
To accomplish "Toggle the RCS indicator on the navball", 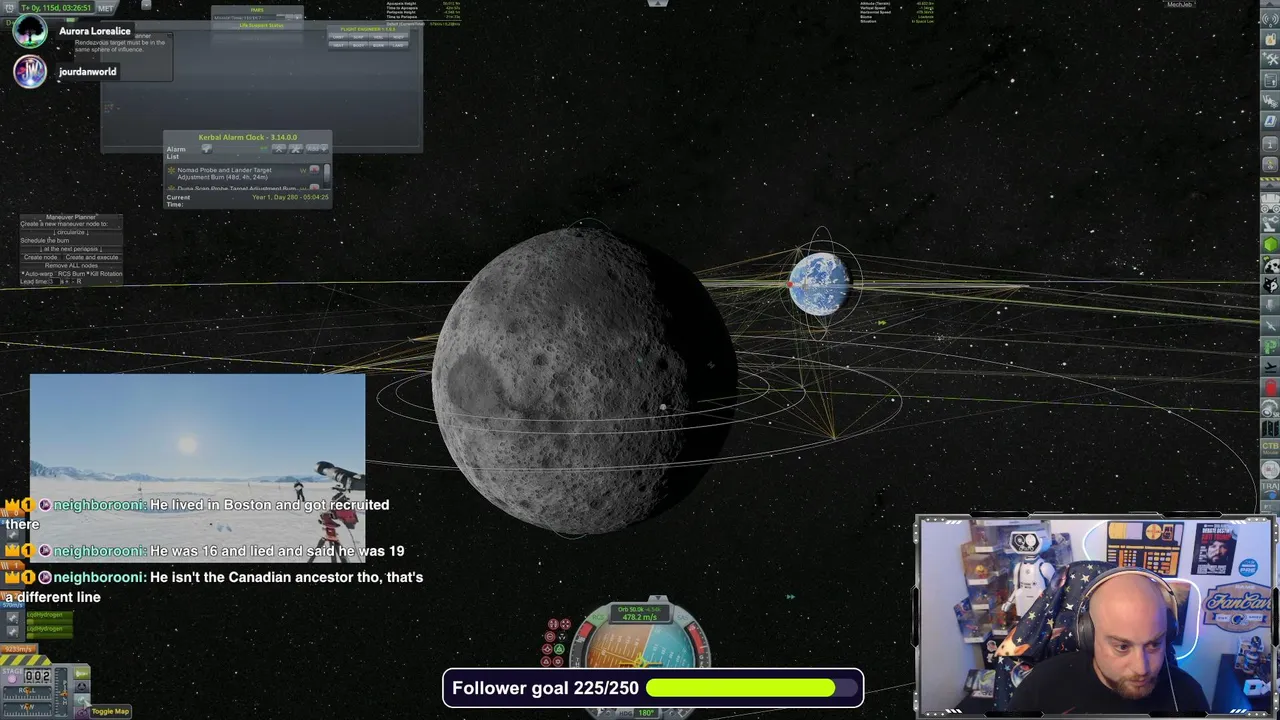I will pyautogui.click(x=599, y=617).
